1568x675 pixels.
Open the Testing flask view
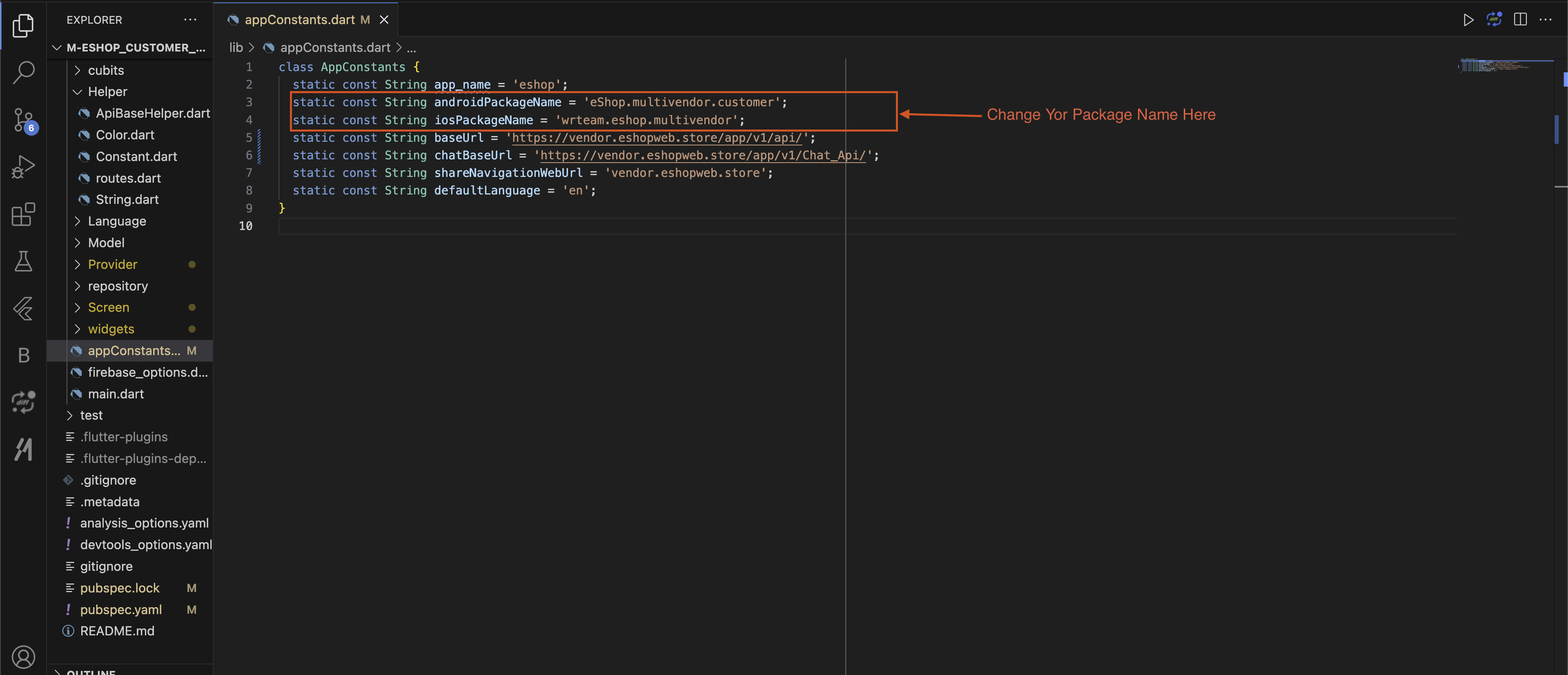coord(23,262)
